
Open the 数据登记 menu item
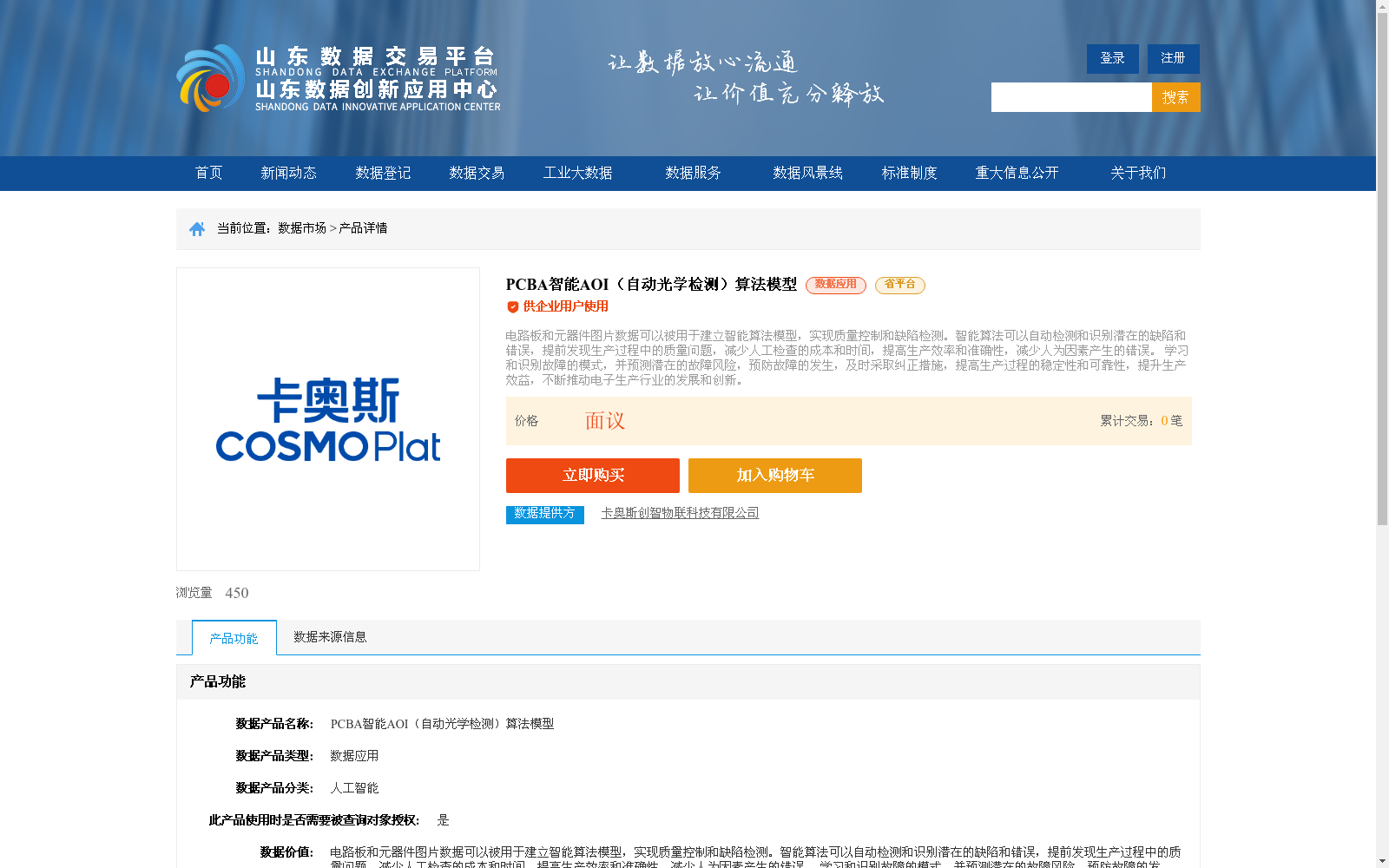383,173
